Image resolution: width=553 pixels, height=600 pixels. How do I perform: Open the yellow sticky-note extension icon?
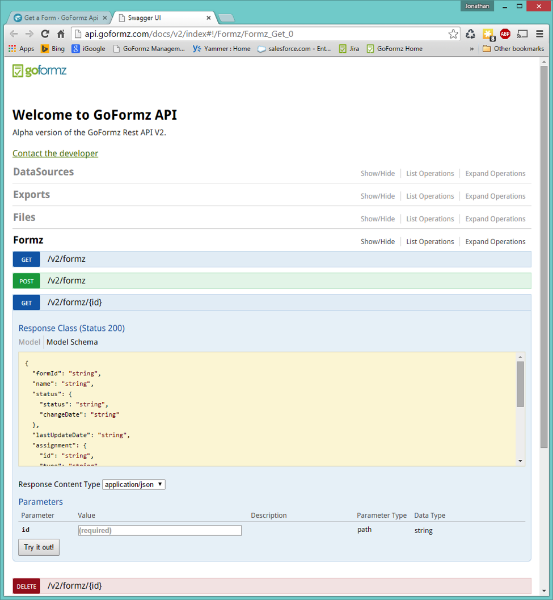488,34
